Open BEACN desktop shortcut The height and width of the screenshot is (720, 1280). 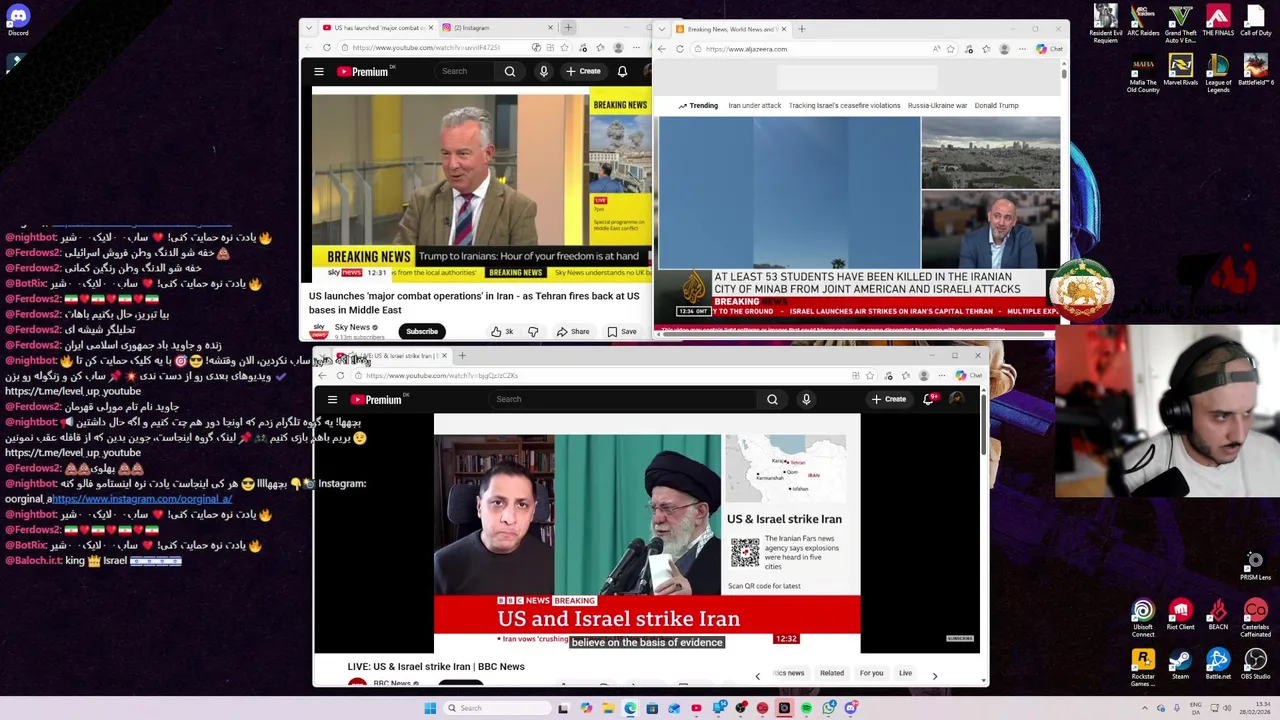1218,614
